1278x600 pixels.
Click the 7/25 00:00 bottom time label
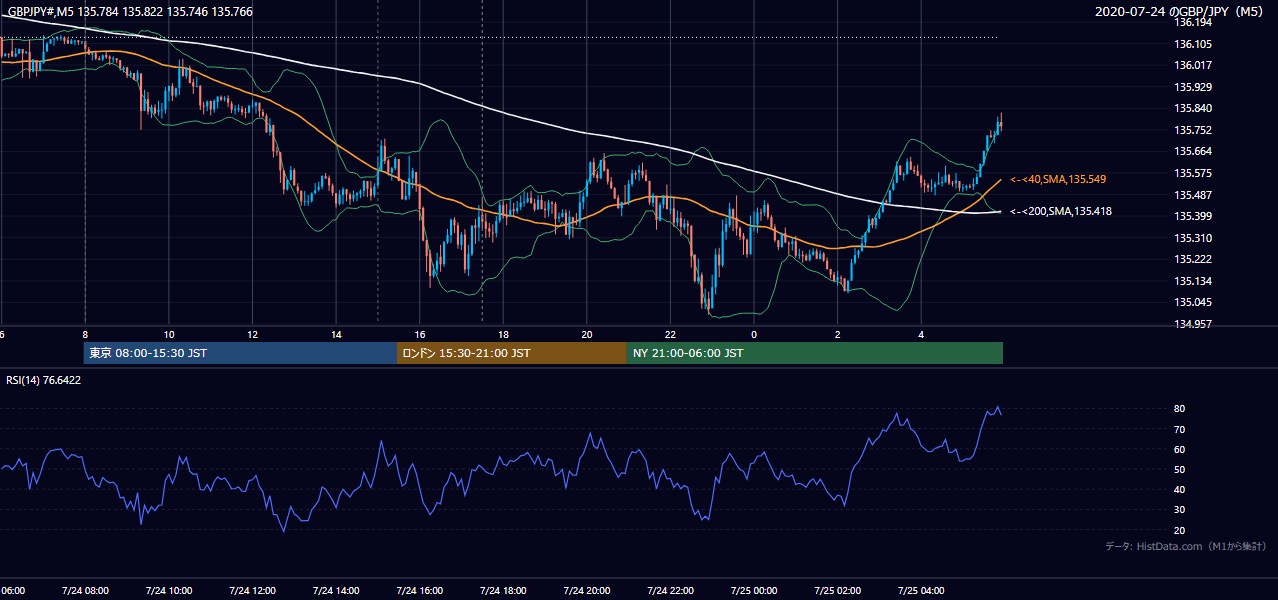[x=754, y=590]
